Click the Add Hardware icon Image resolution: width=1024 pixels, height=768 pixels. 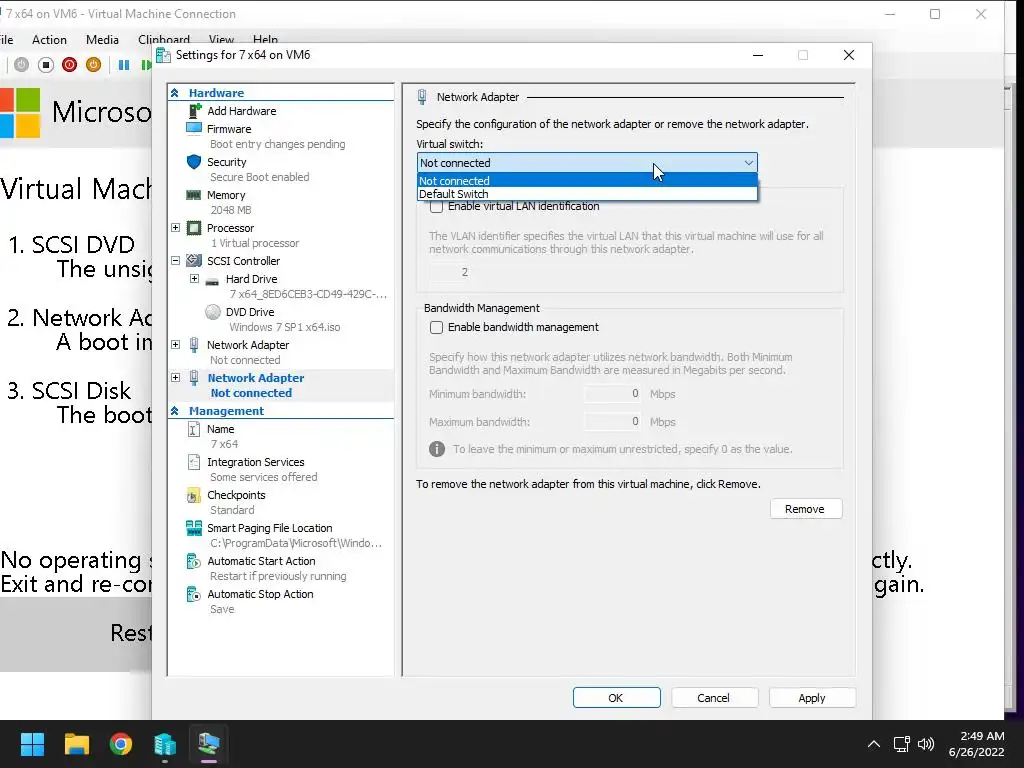[x=194, y=111]
